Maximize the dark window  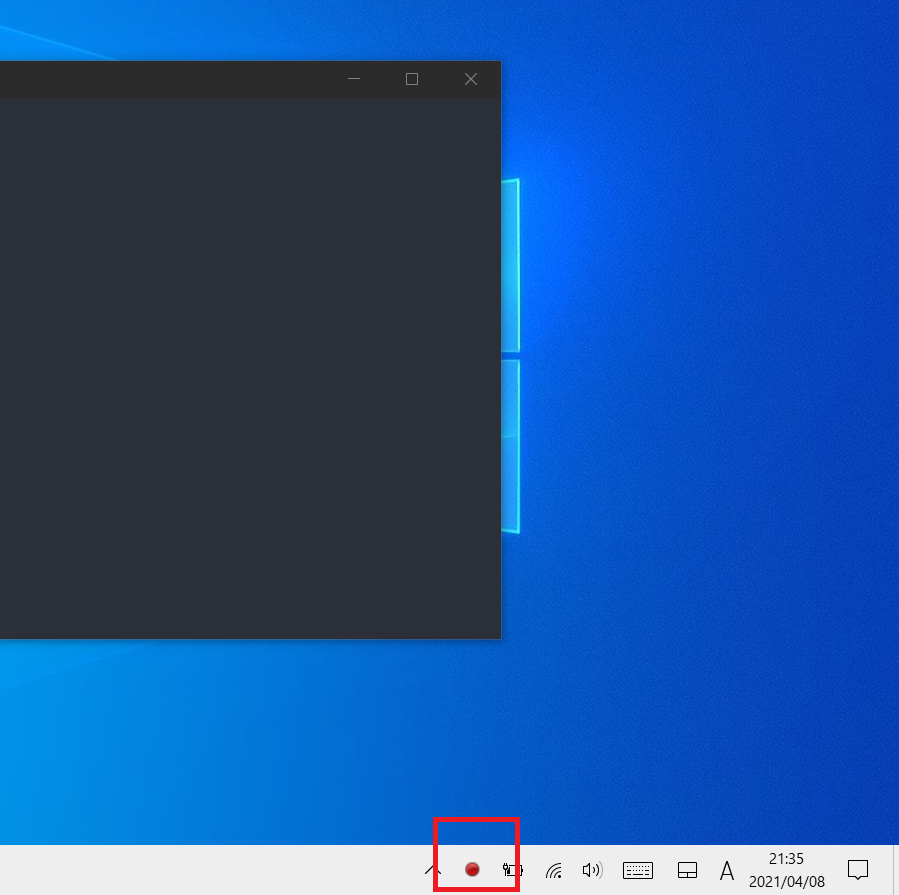(x=412, y=79)
